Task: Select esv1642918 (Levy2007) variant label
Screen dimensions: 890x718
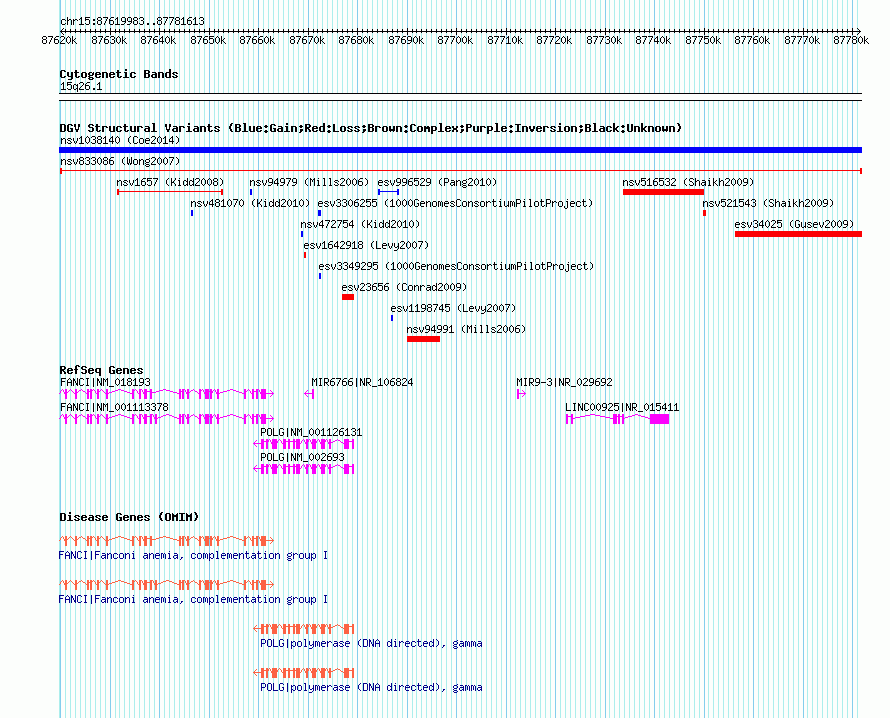Action: tap(366, 245)
